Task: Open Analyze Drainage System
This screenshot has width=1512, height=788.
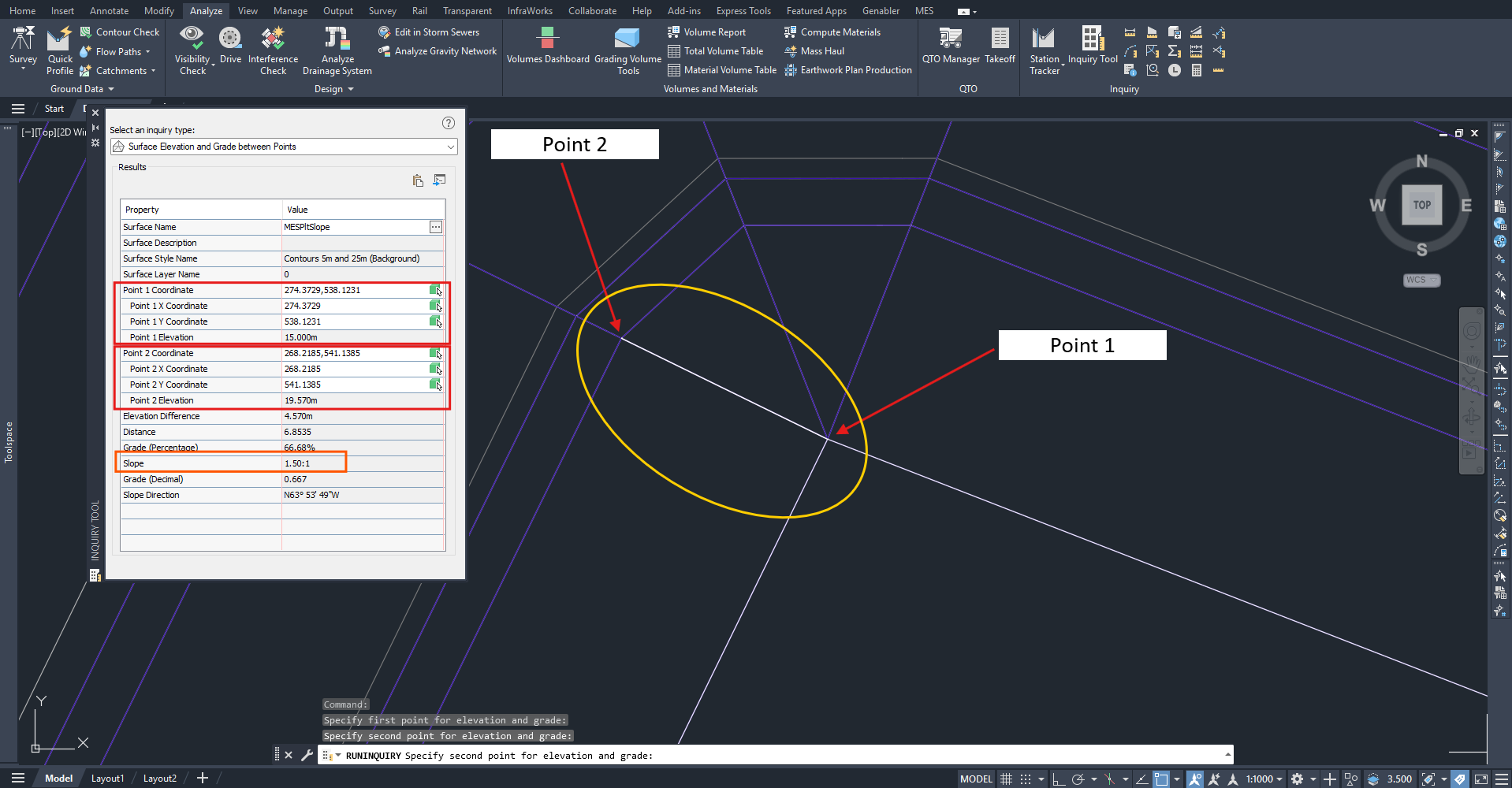Action: [337, 49]
